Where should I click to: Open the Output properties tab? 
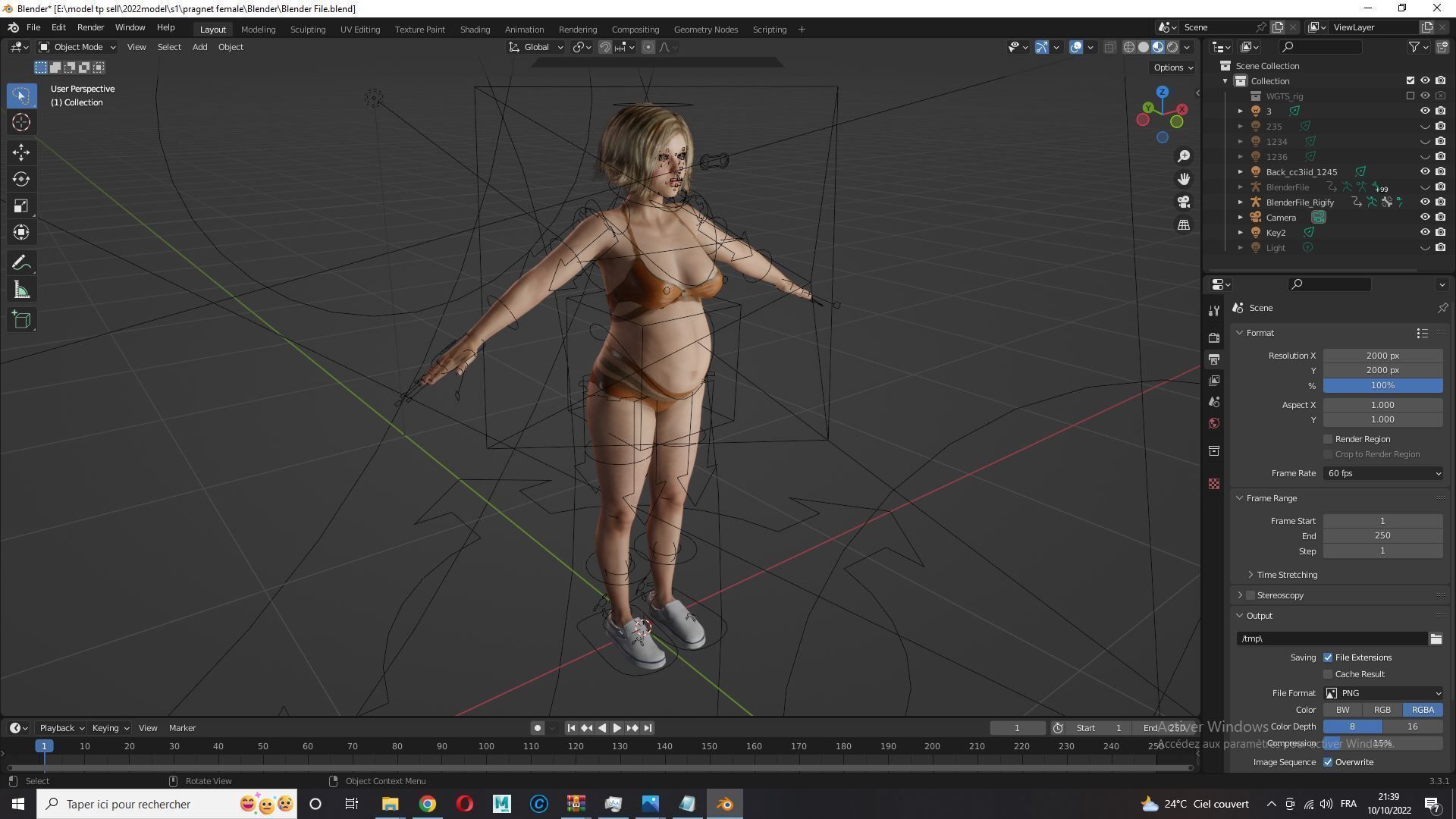point(1214,359)
